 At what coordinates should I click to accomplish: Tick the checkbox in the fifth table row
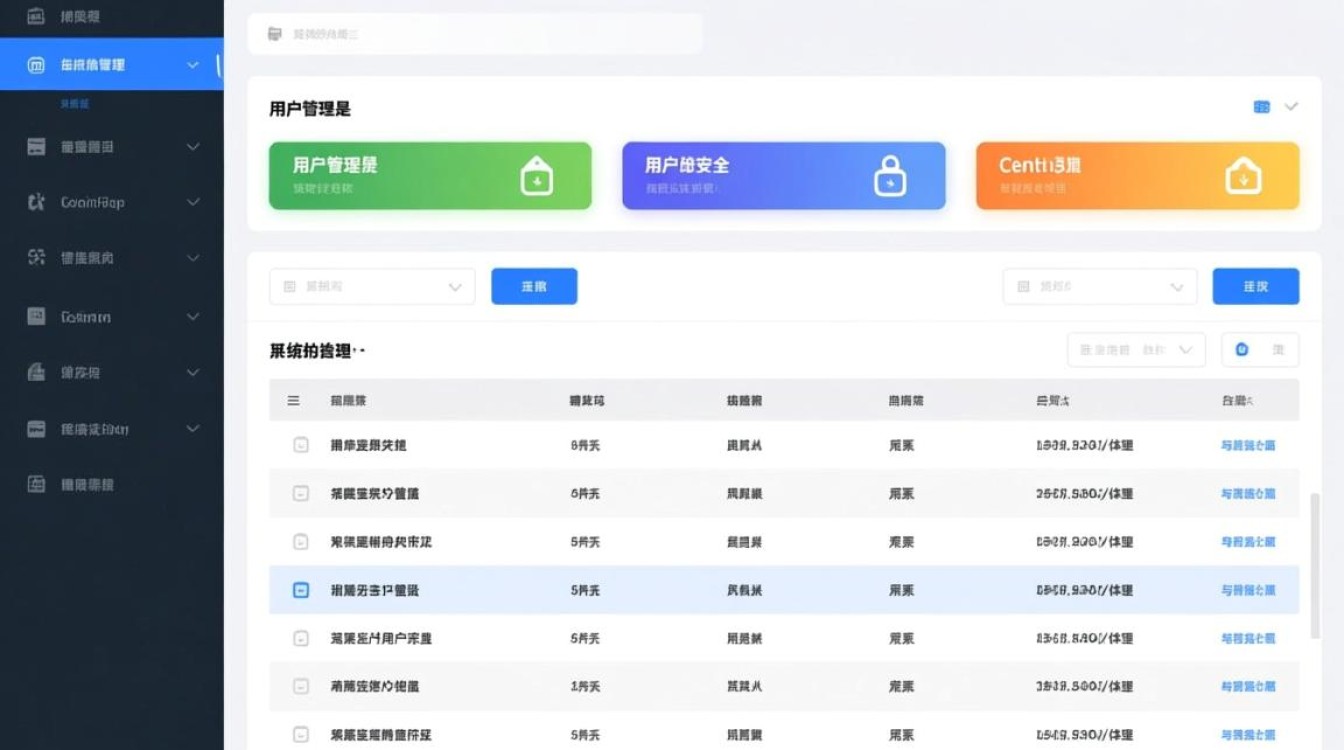pyautogui.click(x=301, y=638)
